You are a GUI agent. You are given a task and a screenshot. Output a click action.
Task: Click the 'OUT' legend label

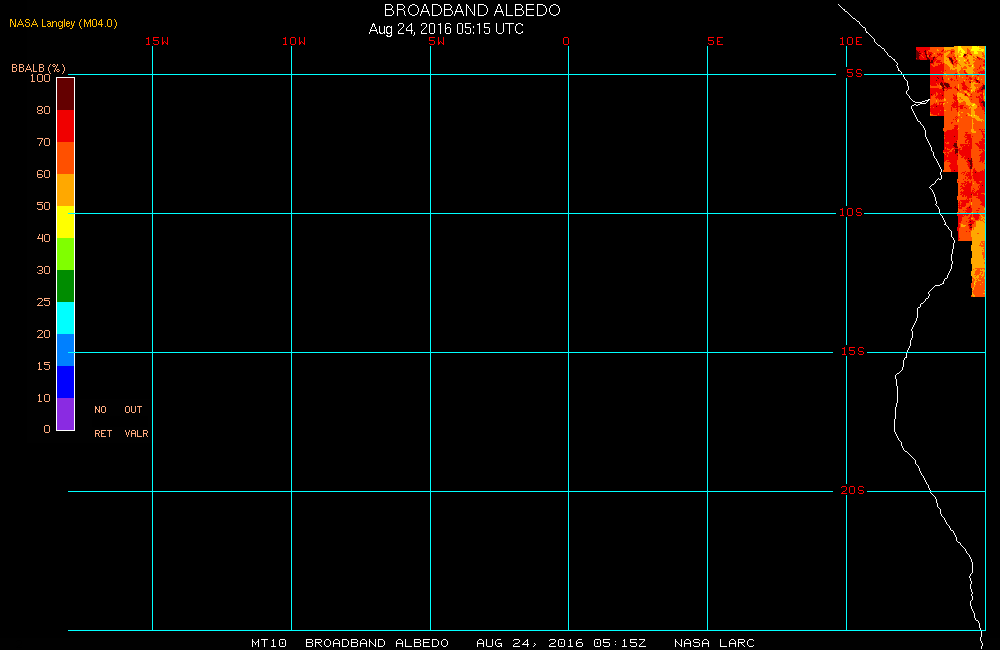[133, 410]
